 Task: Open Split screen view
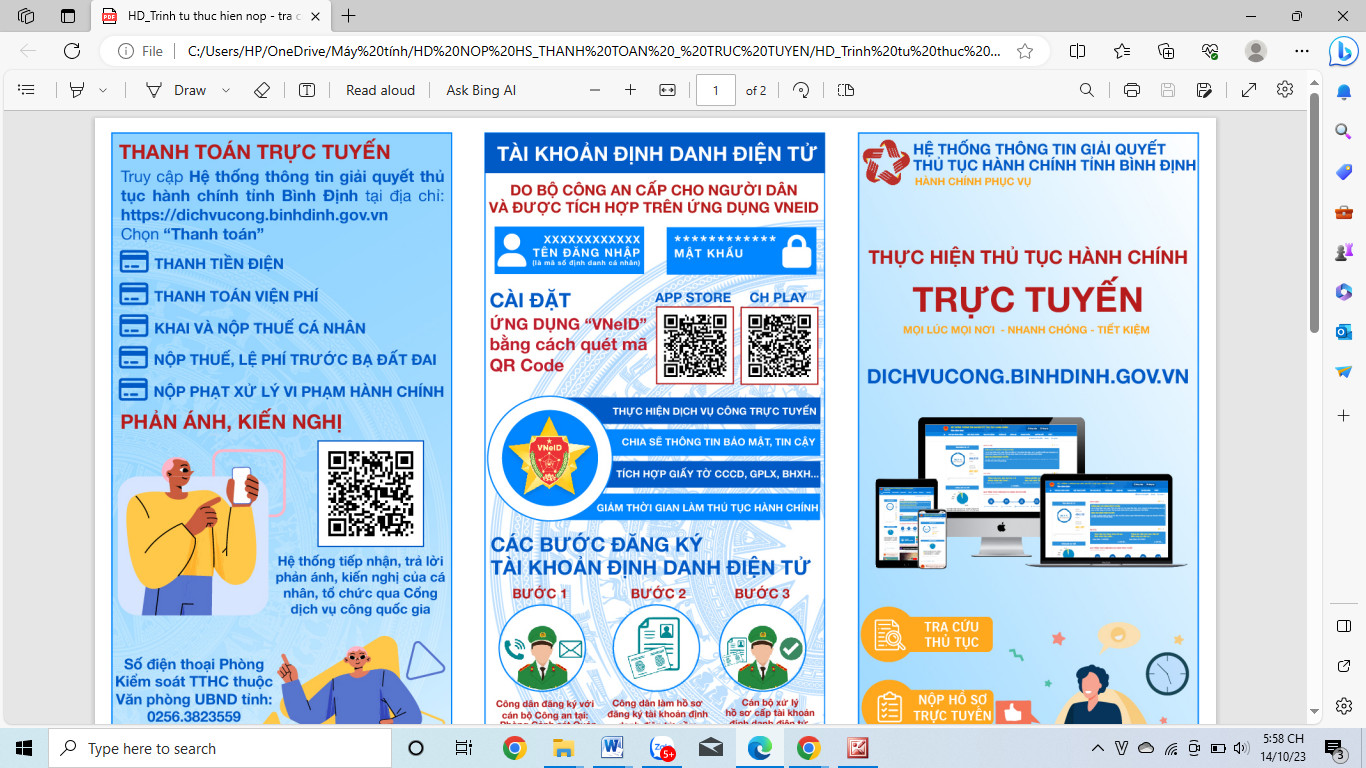(x=1077, y=51)
